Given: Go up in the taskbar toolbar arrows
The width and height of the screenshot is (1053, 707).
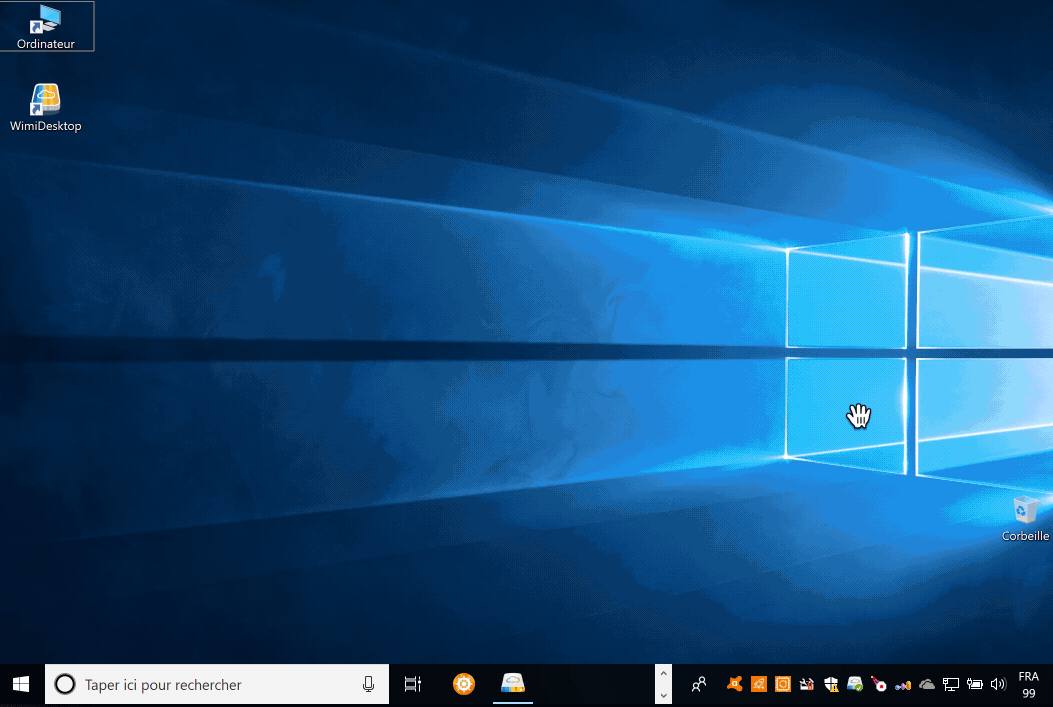Looking at the screenshot, I should (x=663, y=673).
